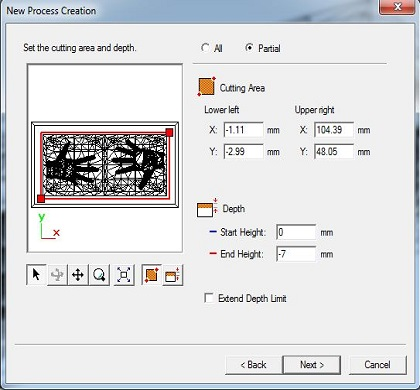Activate the zoom magnifier tool
Screen dimensions: 420x390
coord(99,275)
